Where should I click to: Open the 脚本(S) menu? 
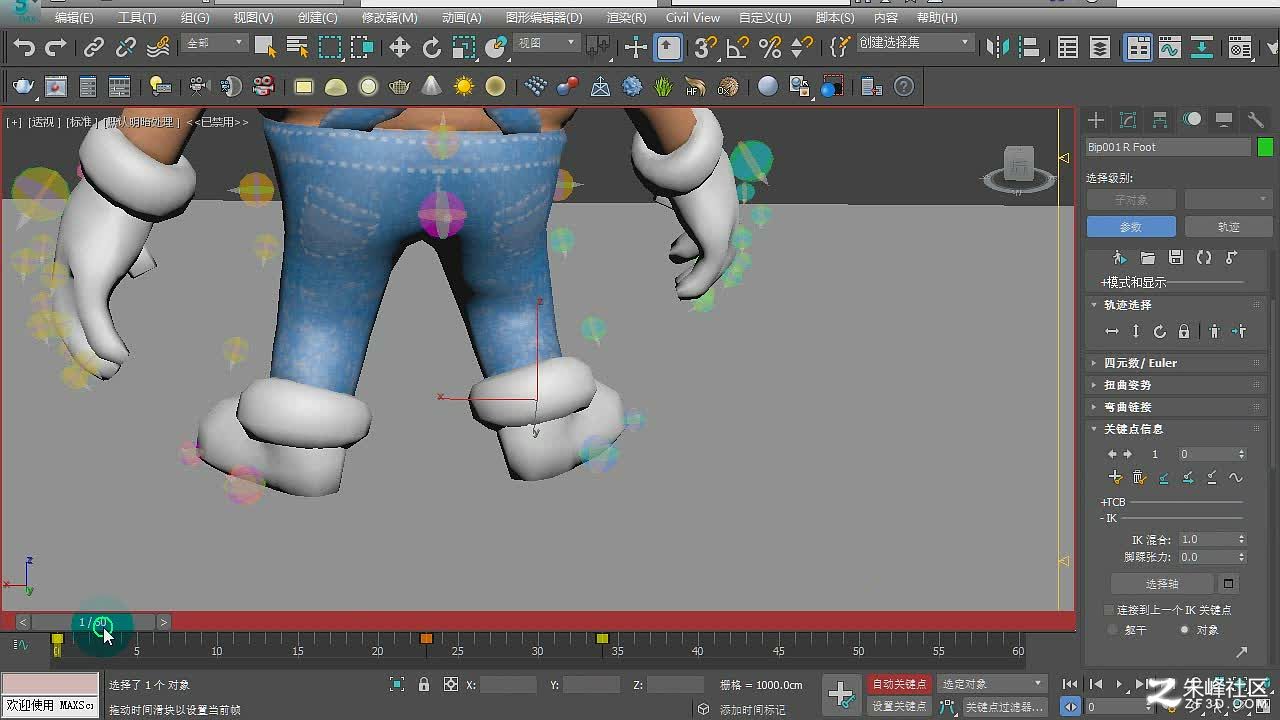pos(835,17)
